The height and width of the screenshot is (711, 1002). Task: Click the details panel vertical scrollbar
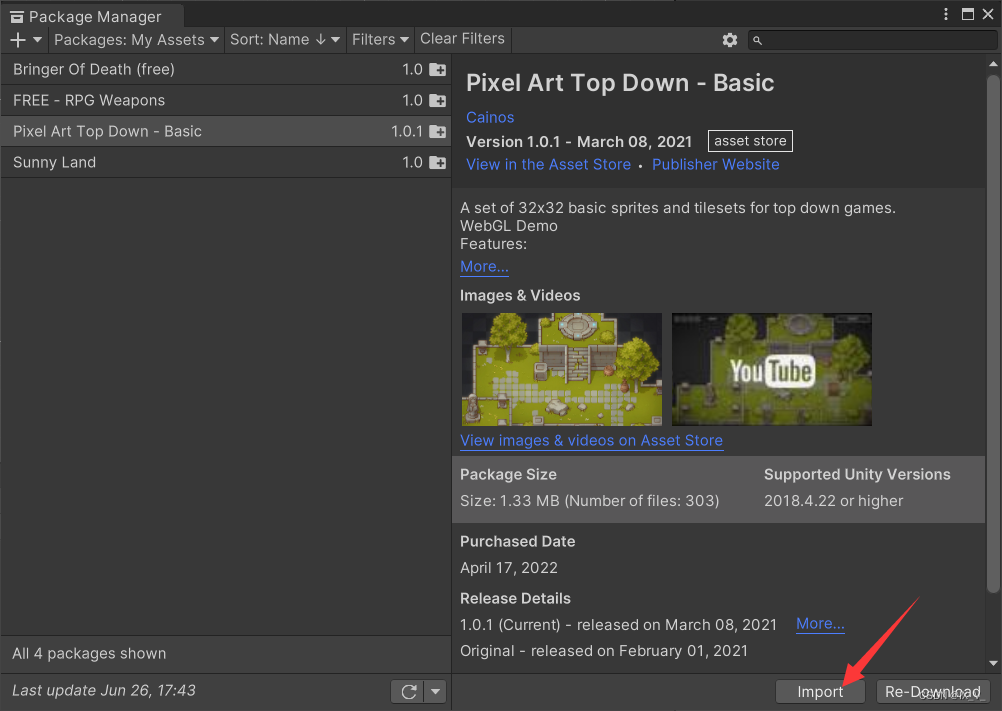click(x=993, y=335)
